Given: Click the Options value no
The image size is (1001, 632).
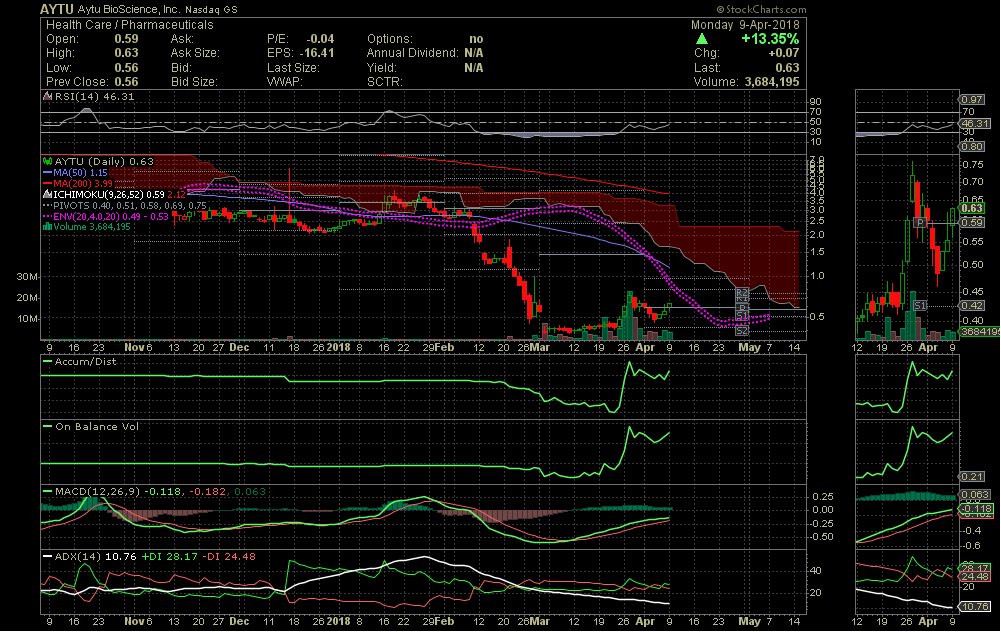Looking at the screenshot, I should click(x=476, y=39).
